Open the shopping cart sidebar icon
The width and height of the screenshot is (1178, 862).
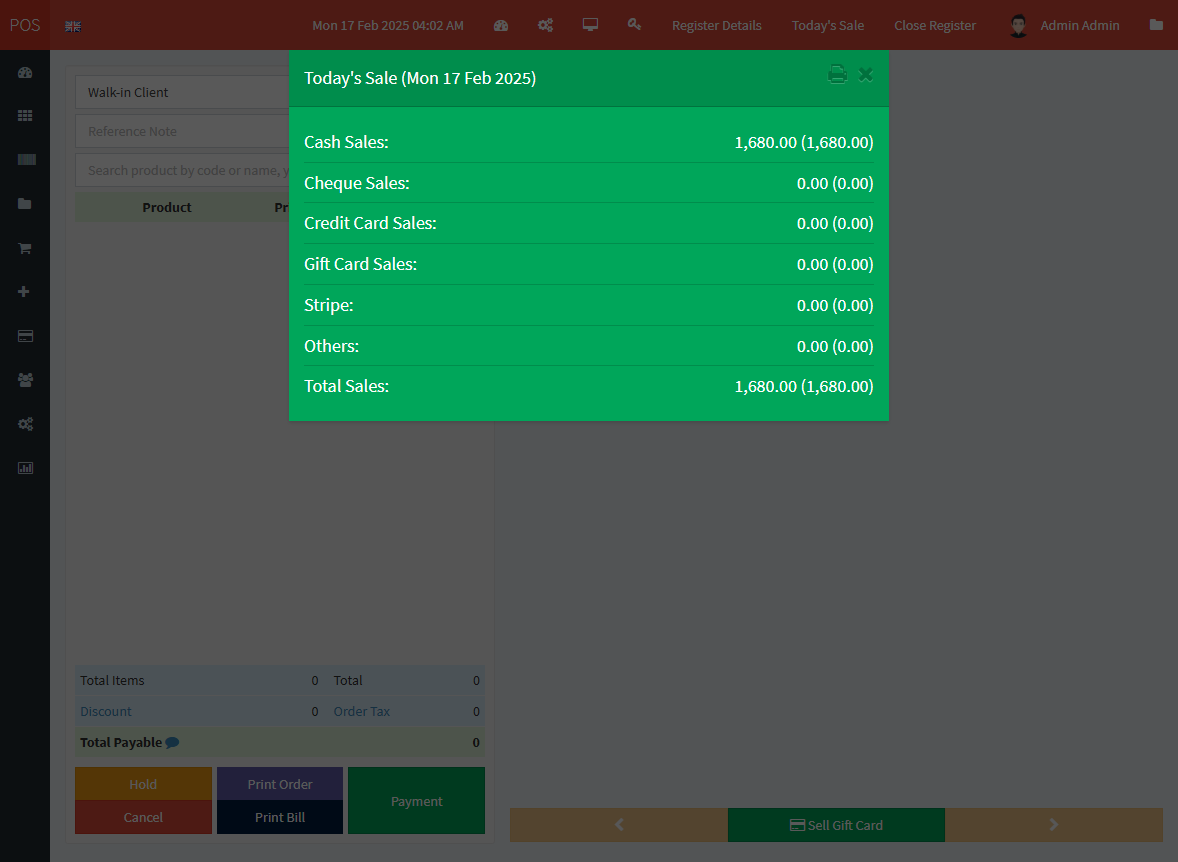25,248
